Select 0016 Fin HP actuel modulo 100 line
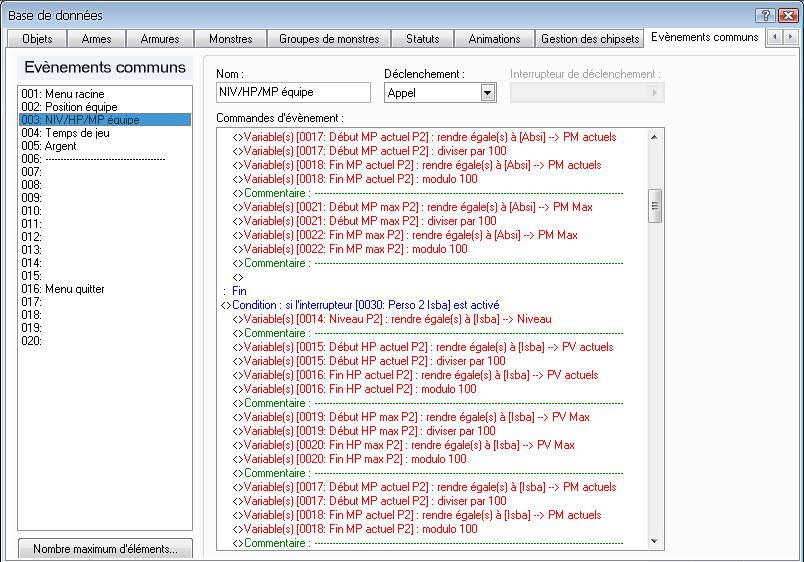The width and height of the screenshot is (804, 562). [355, 389]
